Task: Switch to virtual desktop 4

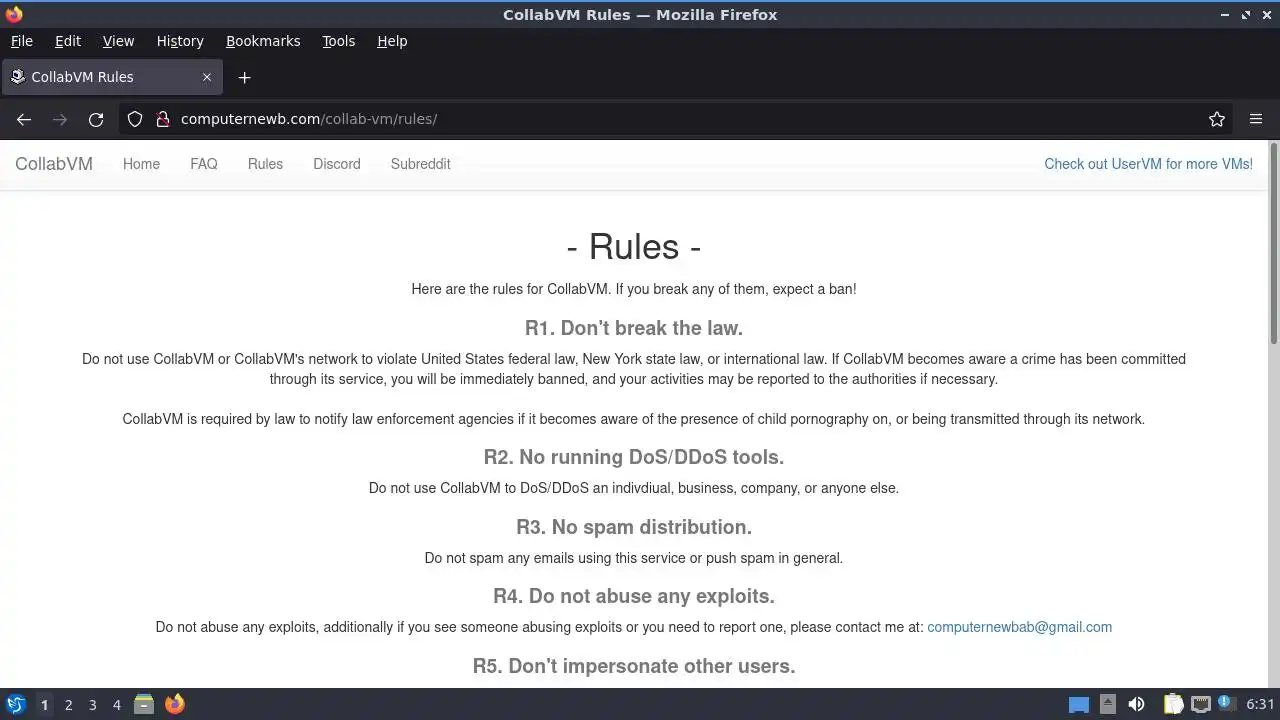Action: 116,704
